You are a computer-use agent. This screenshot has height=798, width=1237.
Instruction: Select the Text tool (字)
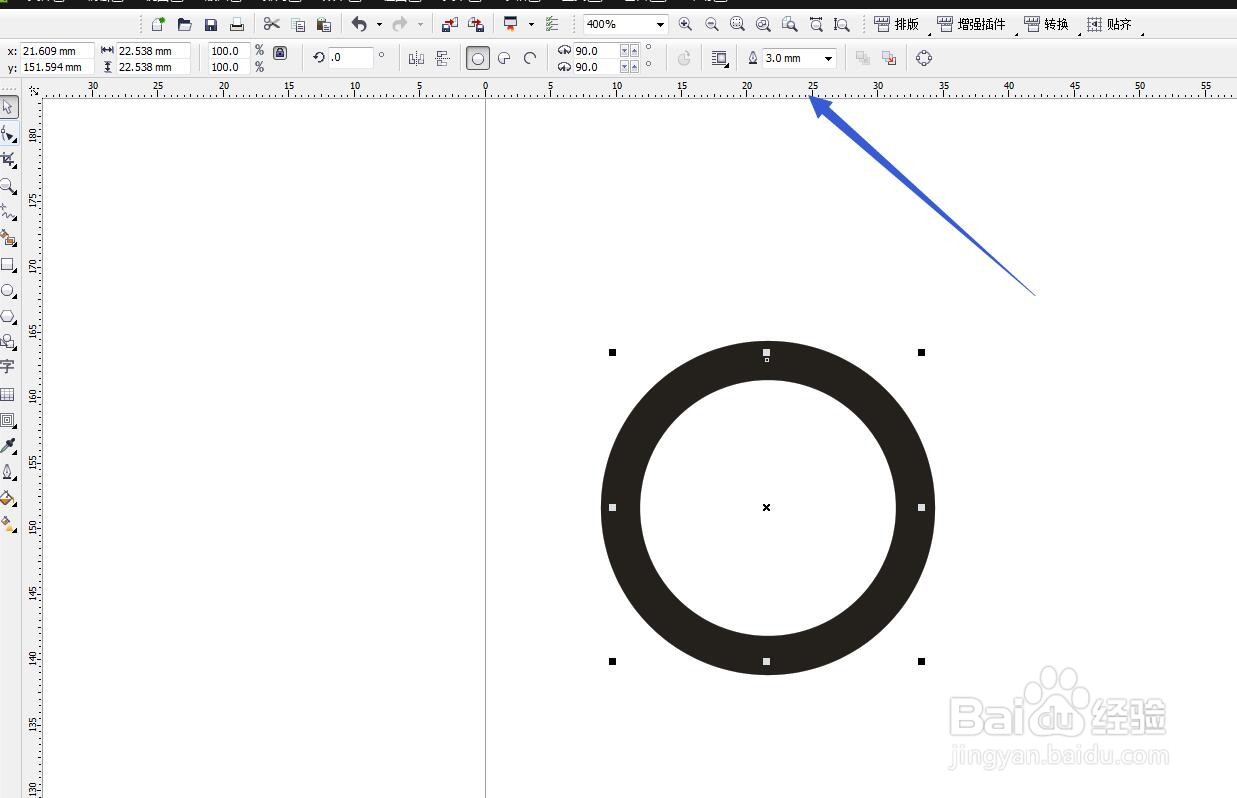tap(8, 367)
